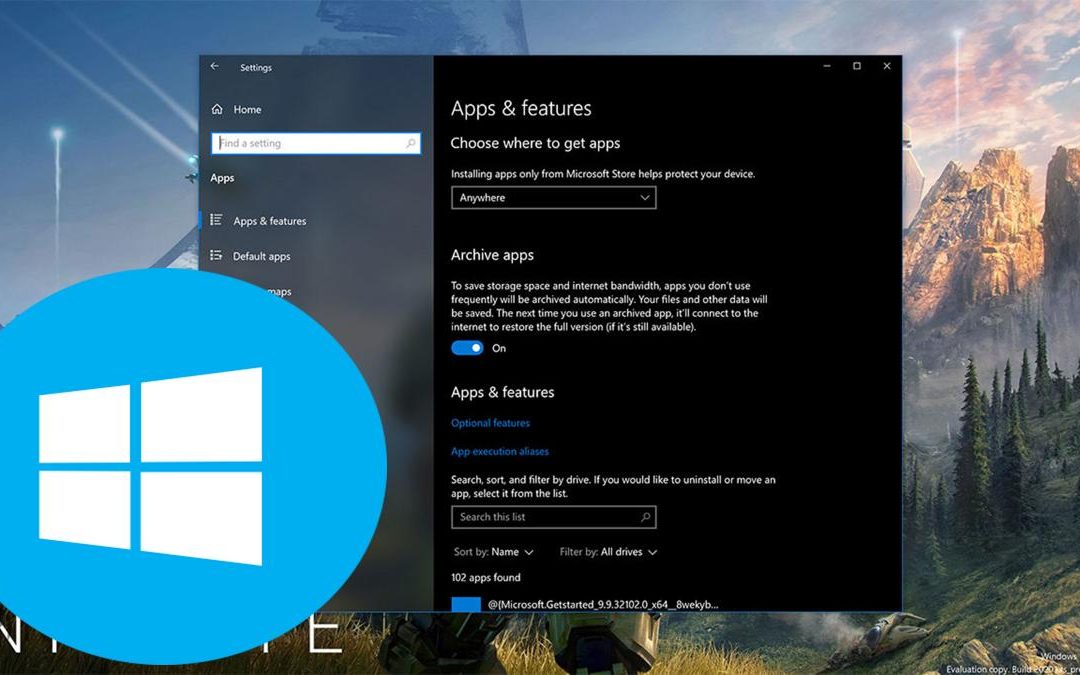Select the Microsoft.Getstarted app icon
This screenshot has width=1080, height=675.
[466, 604]
